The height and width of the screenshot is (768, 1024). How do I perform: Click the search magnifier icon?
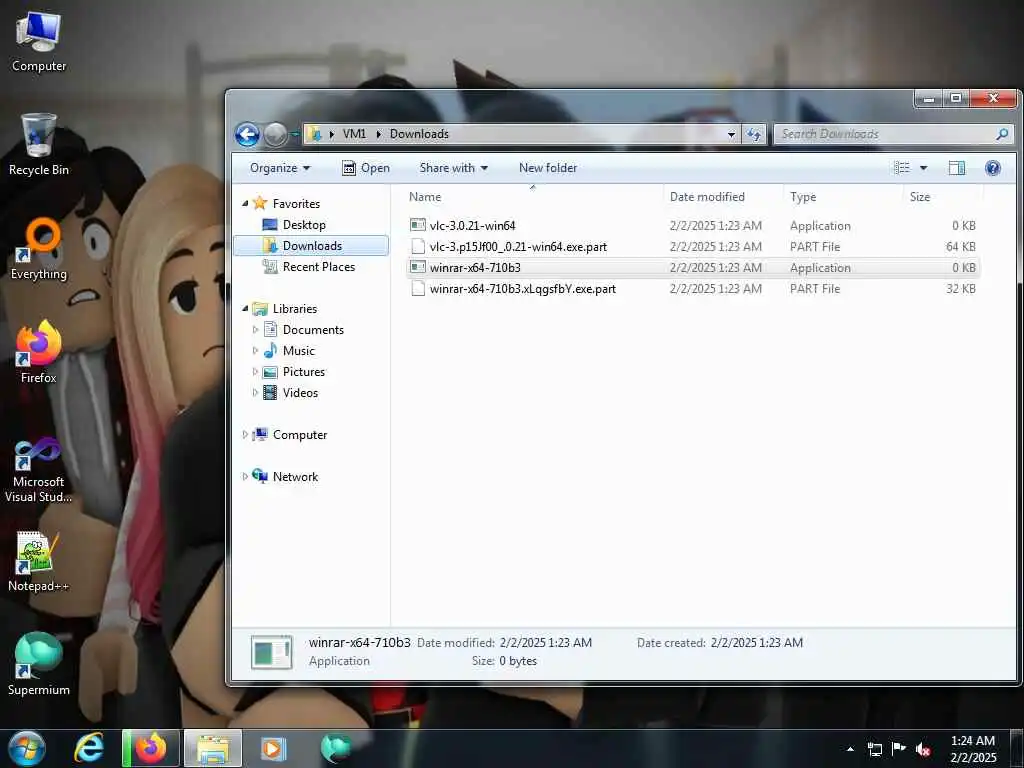(x=1002, y=134)
